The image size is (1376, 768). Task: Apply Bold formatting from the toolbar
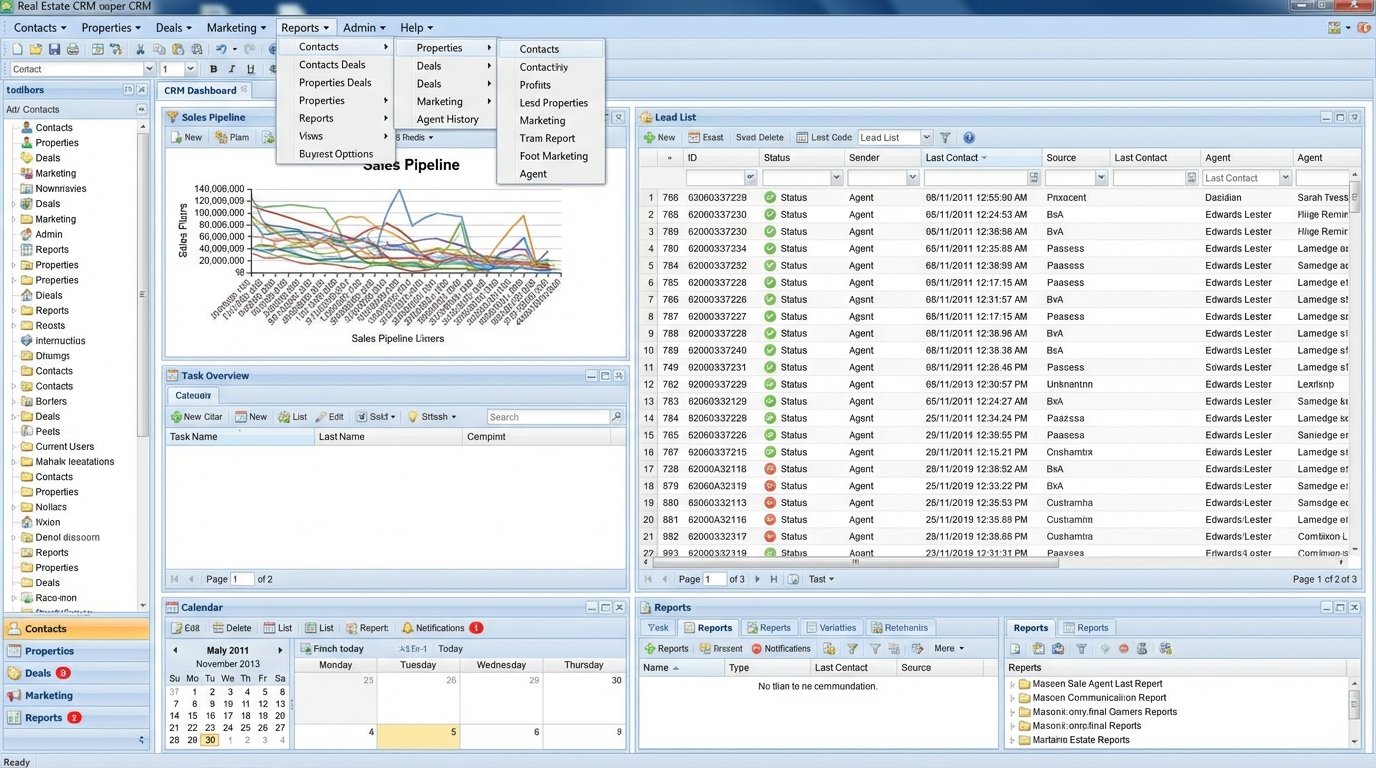(213, 69)
